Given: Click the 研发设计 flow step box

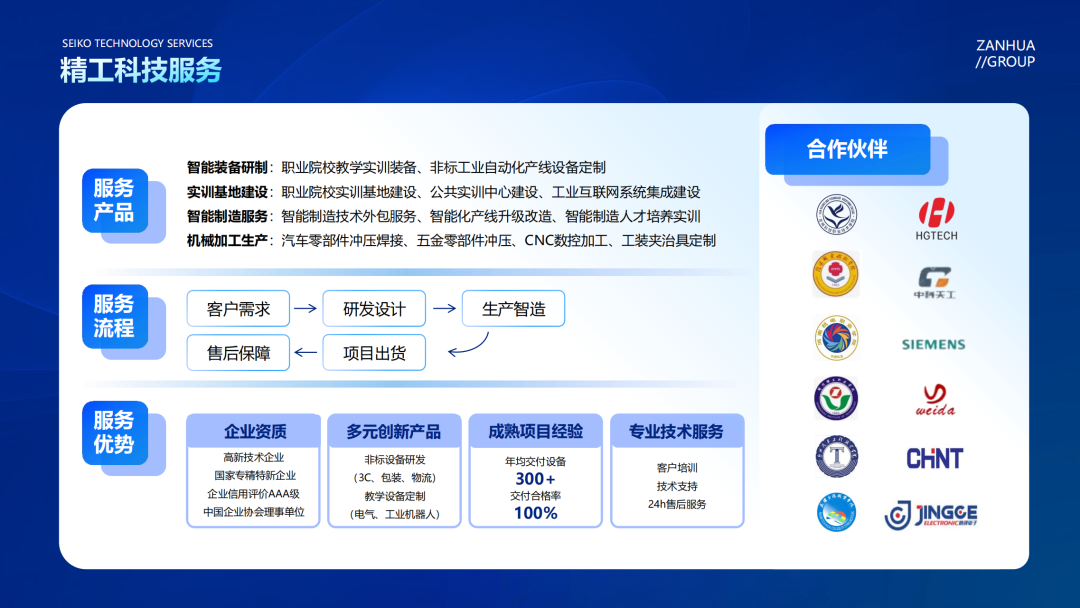Looking at the screenshot, I should point(374,308).
